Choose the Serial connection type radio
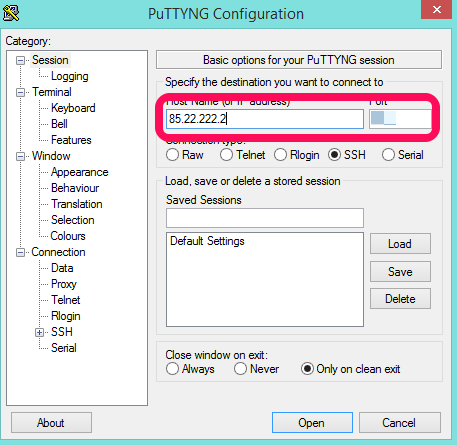This screenshot has width=457, height=445. [388, 155]
